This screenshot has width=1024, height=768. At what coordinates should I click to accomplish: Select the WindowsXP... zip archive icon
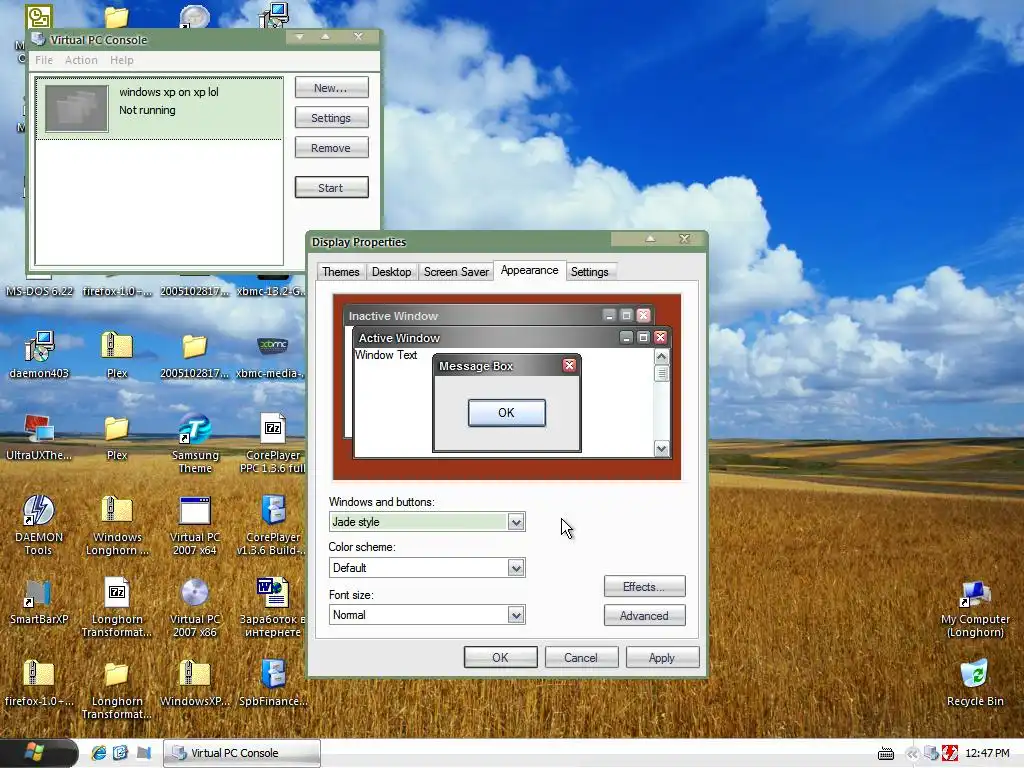(x=195, y=675)
